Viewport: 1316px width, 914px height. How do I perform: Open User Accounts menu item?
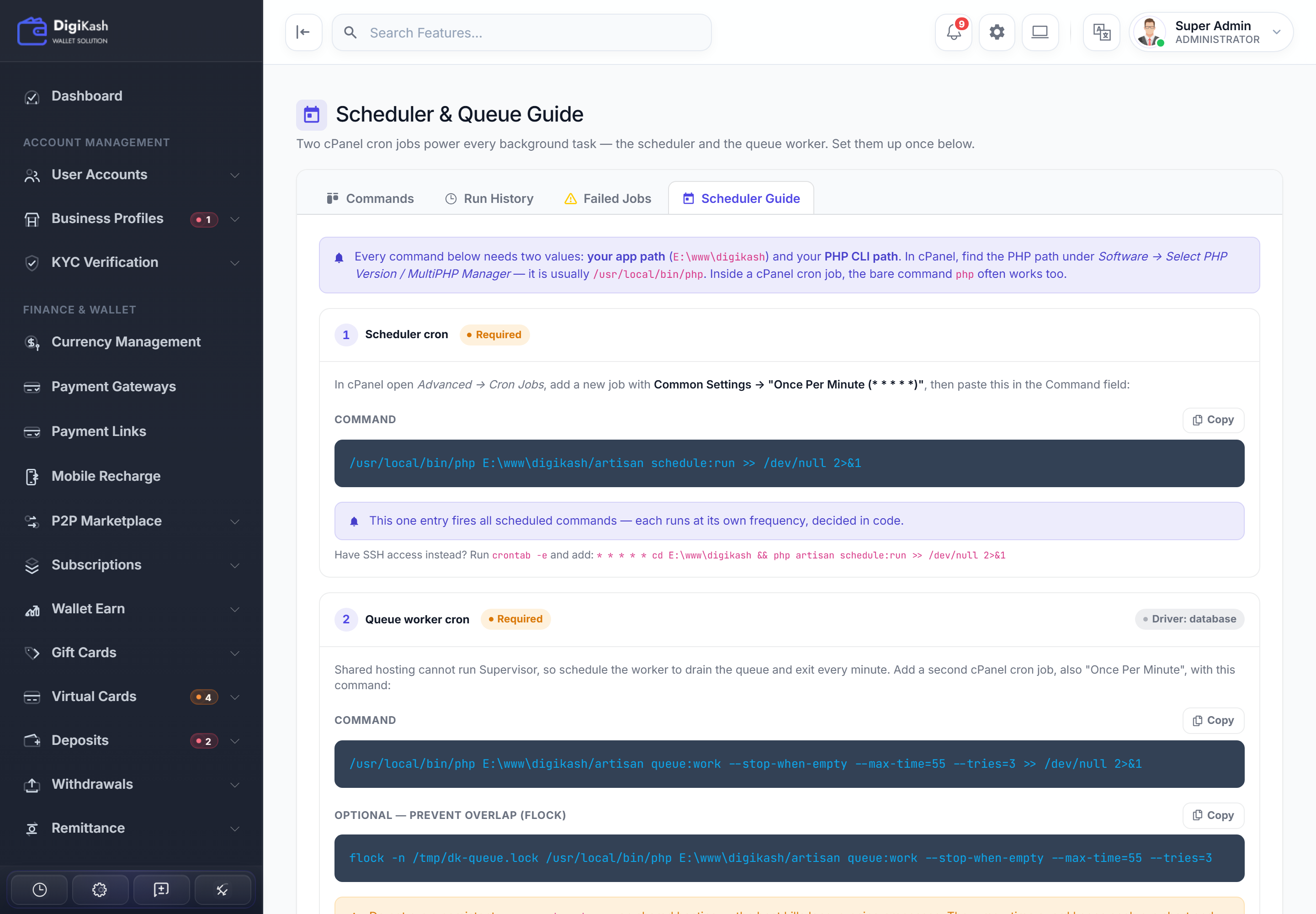pyautogui.click(x=100, y=175)
